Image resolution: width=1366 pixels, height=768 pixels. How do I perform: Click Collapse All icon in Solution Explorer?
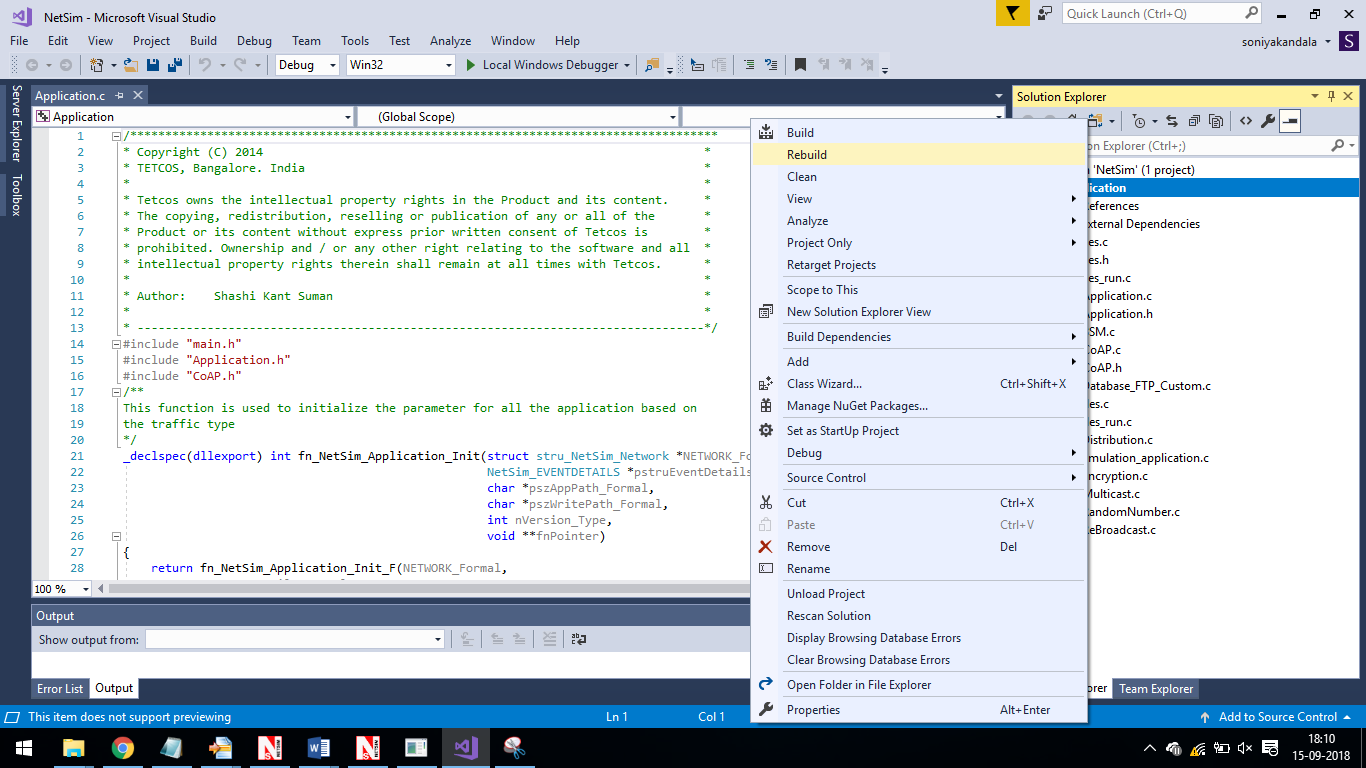pyautogui.click(x=1194, y=121)
